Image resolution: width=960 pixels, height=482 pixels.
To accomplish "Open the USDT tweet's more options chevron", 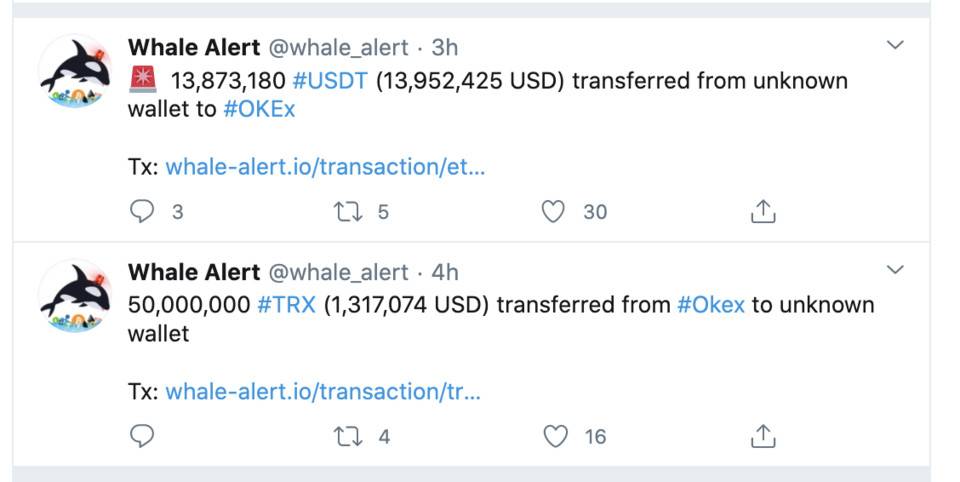I will (896, 45).
